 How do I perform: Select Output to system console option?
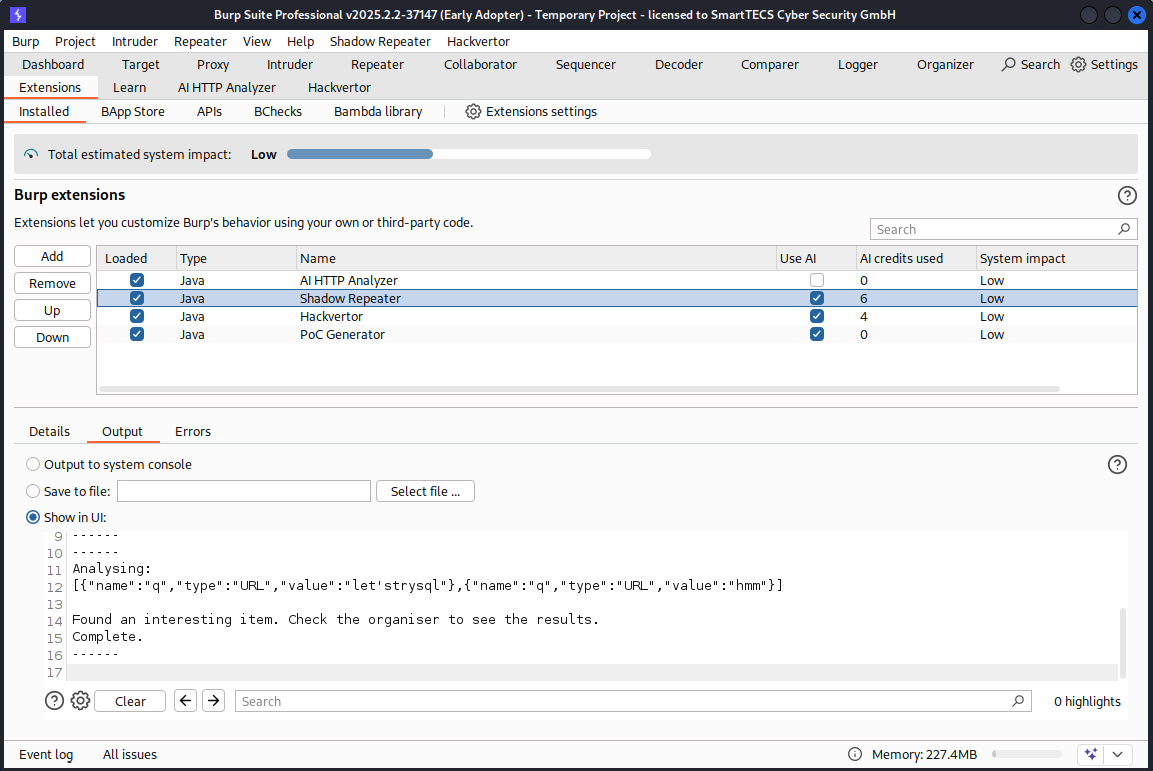tap(33, 465)
